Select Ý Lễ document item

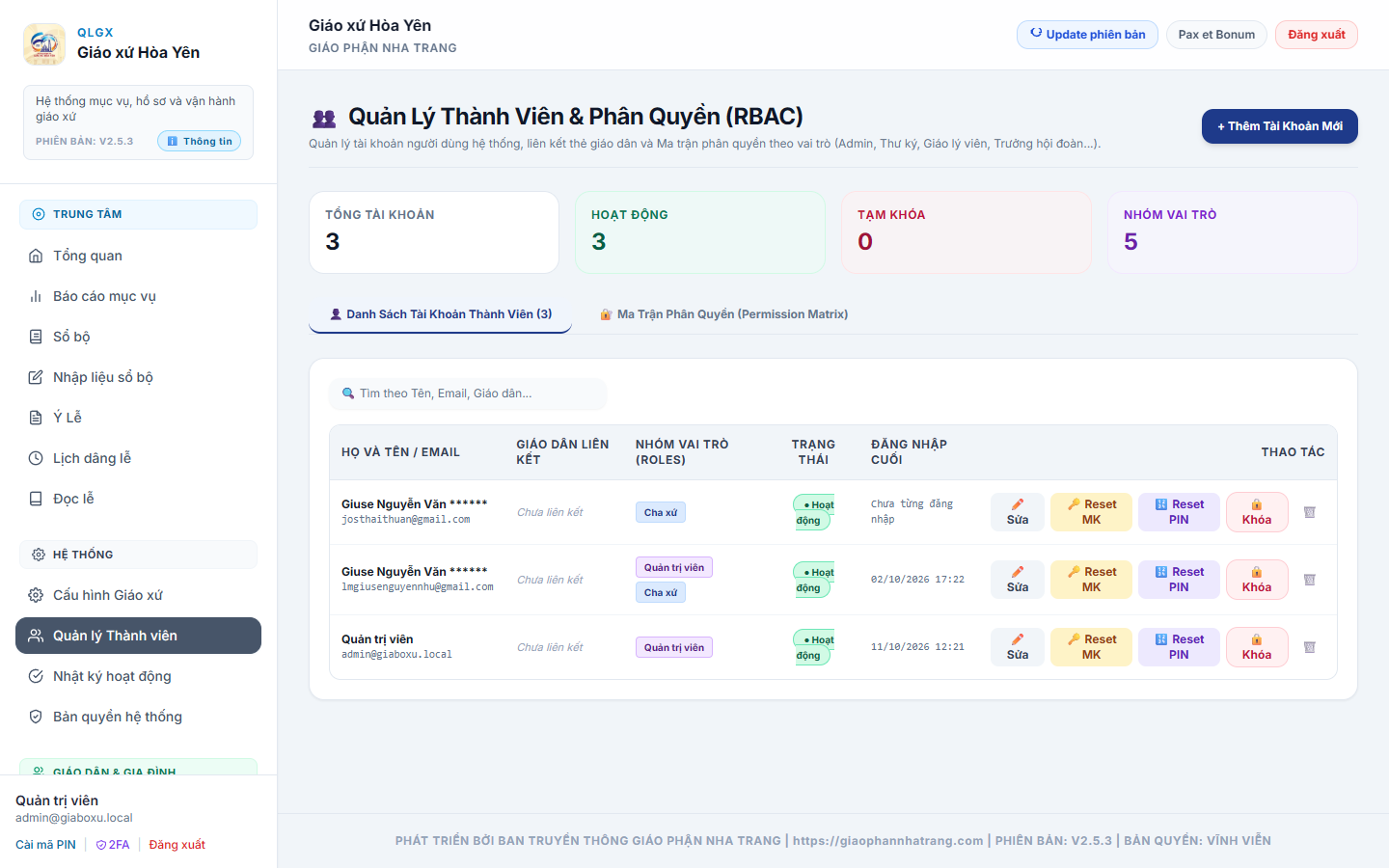(x=138, y=418)
